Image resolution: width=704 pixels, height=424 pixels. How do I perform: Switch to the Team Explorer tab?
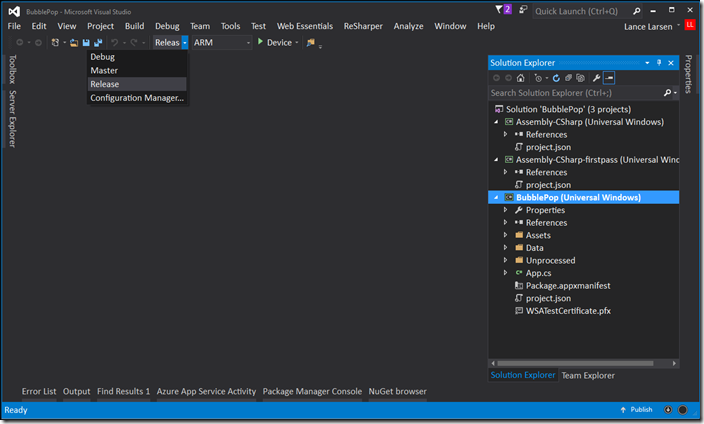click(588, 375)
